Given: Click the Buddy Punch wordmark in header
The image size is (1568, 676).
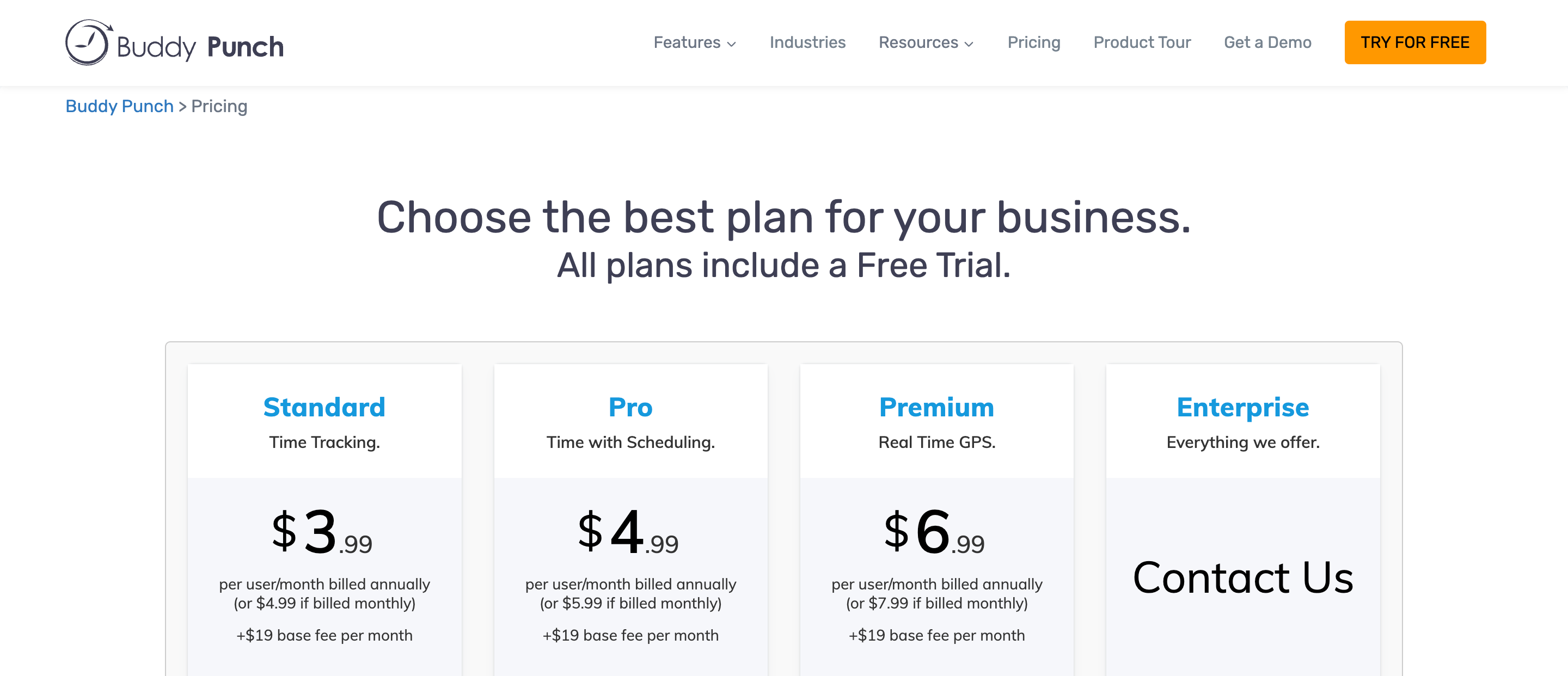Looking at the screenshot, I should coord(200,47).
